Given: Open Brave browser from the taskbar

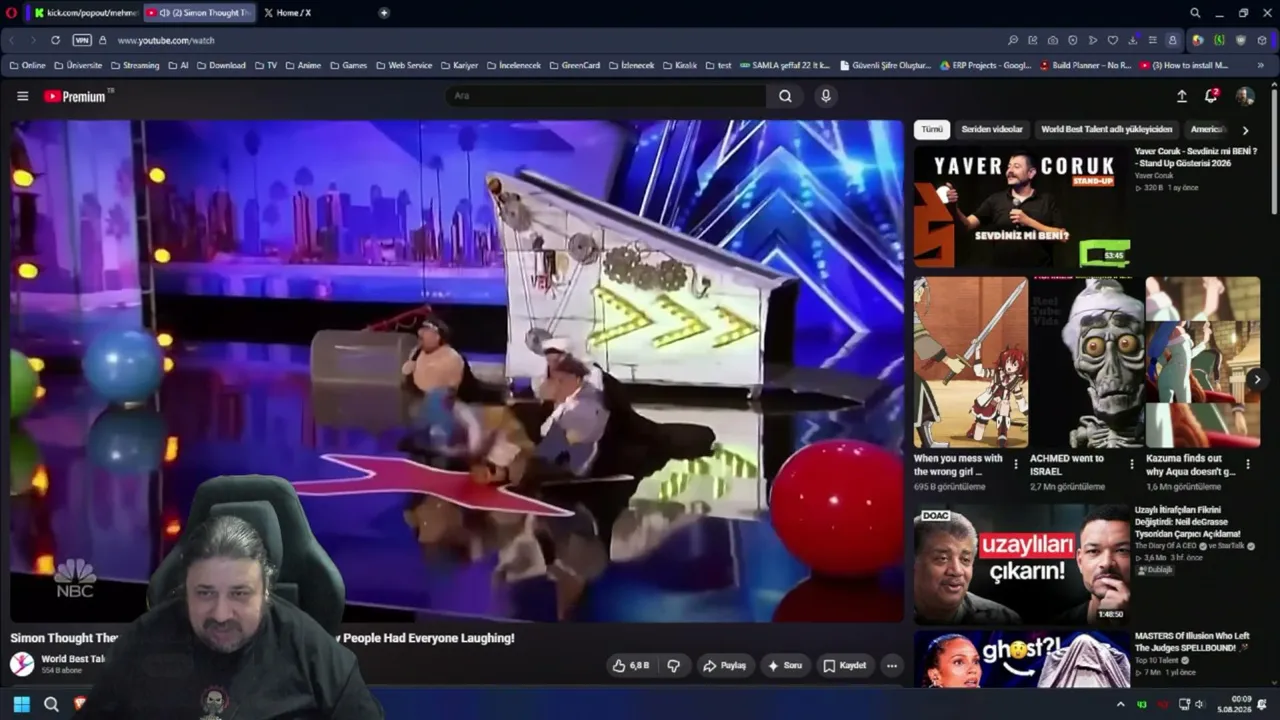Looking at the screenshot, I should coord(80,704).
